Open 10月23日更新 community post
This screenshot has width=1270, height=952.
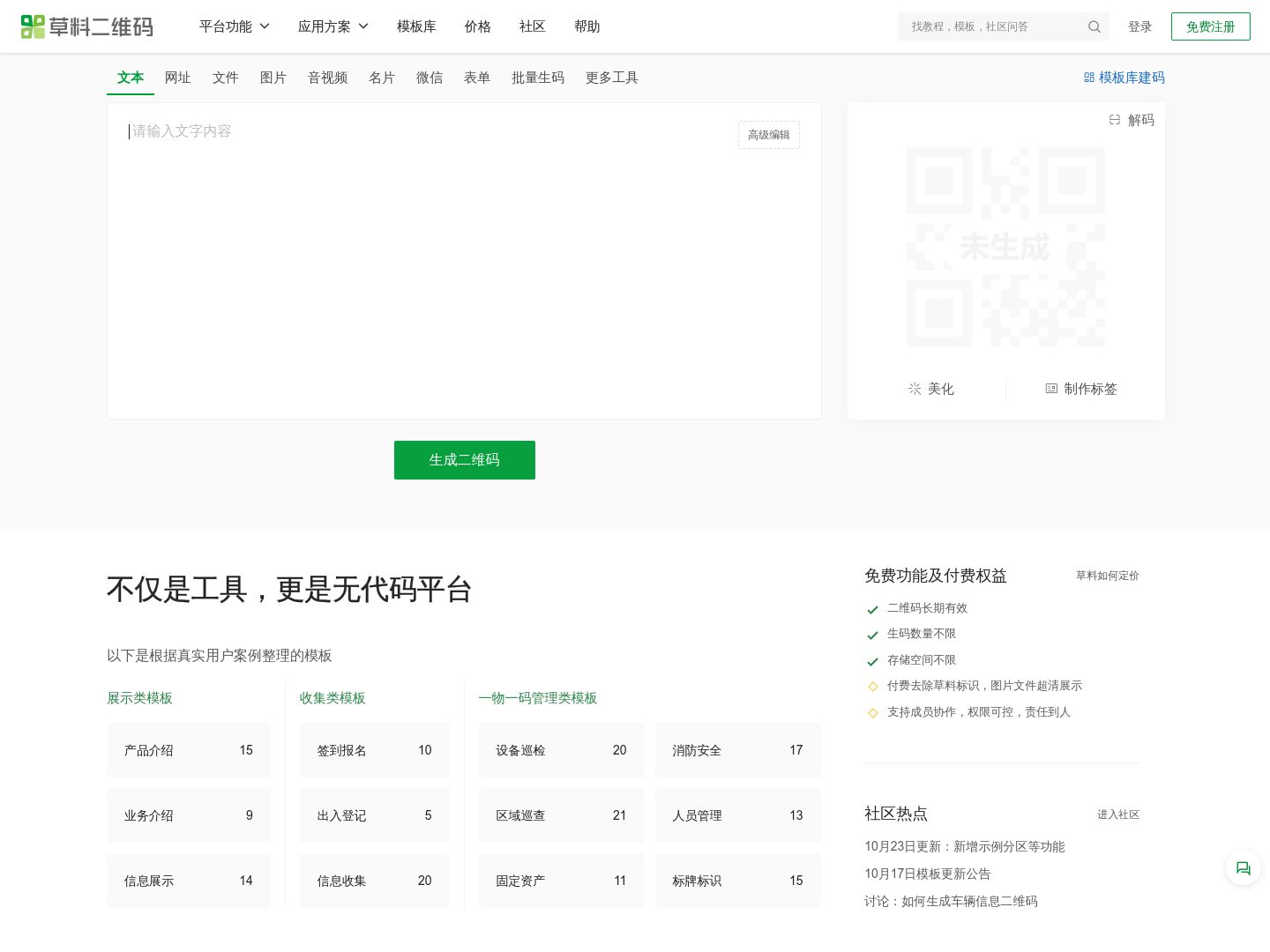[965, 846]
